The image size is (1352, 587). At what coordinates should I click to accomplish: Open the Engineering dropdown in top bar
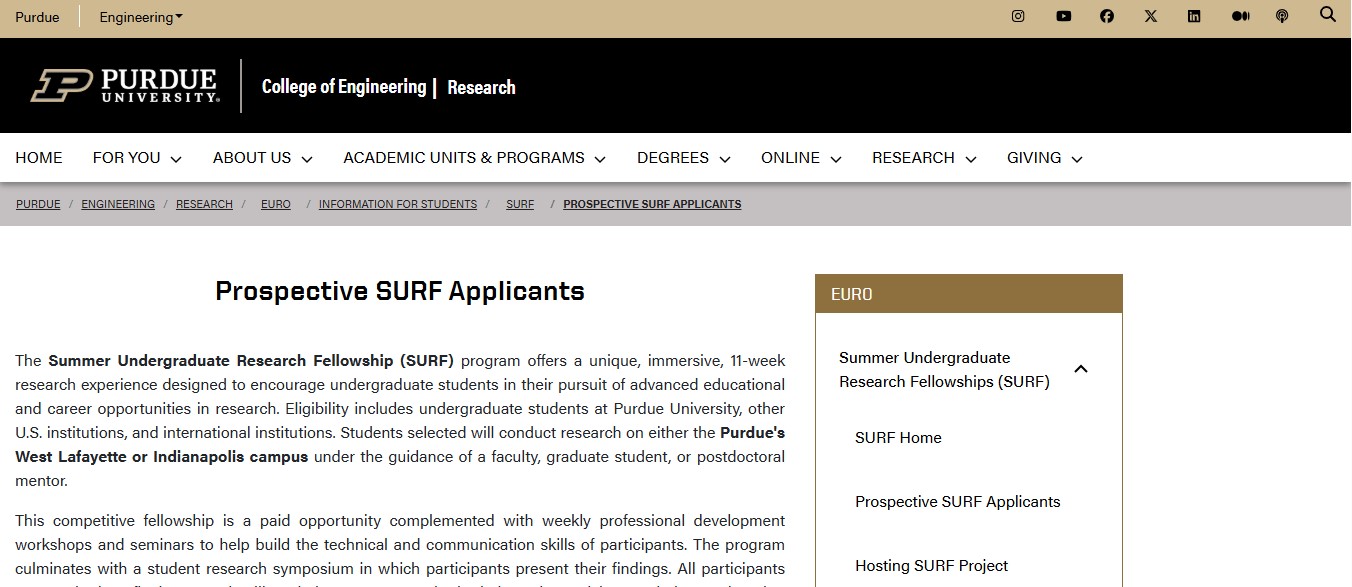pos(140,17)
